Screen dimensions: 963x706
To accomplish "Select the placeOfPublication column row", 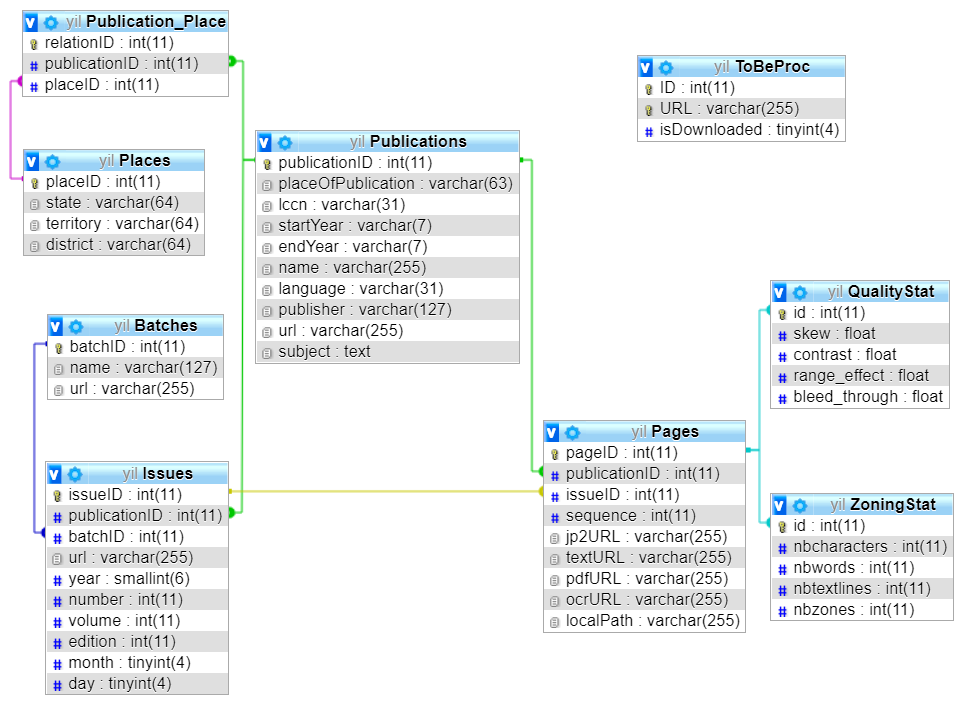I will 388,184.
